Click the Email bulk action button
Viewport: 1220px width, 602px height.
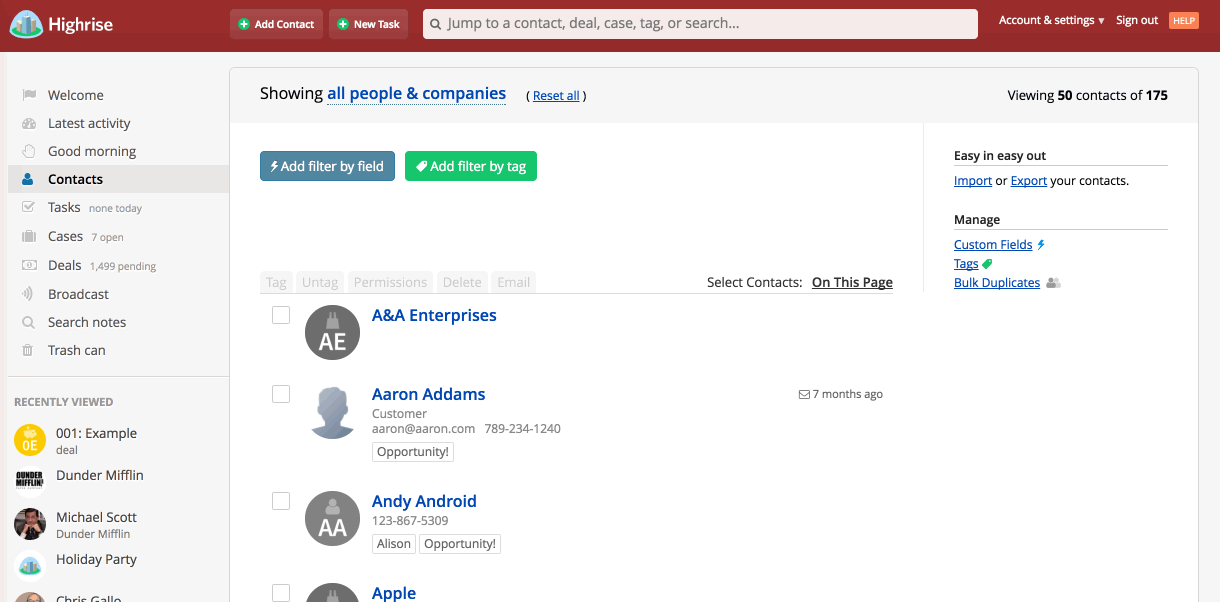[514, 282]
